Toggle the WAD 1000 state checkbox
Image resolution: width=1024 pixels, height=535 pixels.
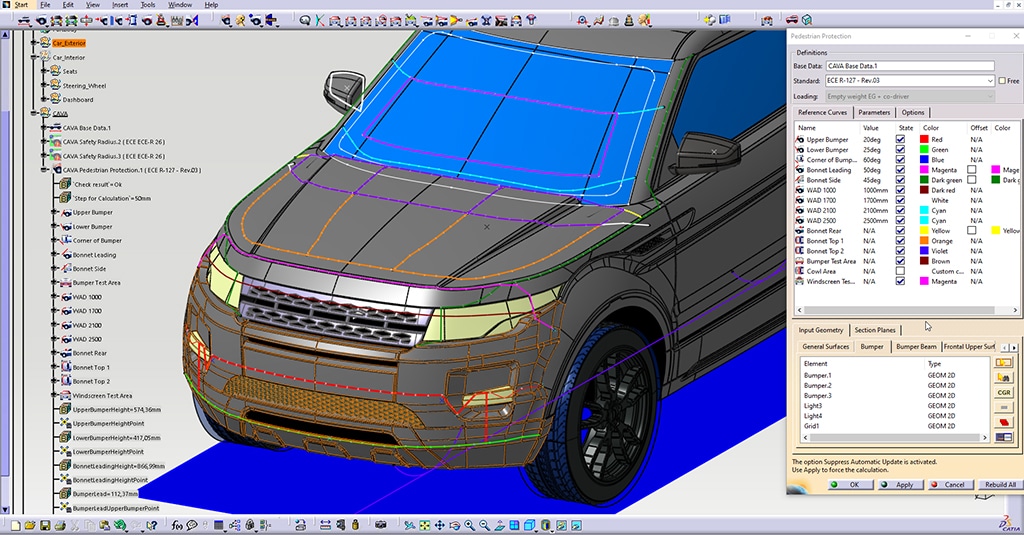pyautogui.click(x=901, y=190)
